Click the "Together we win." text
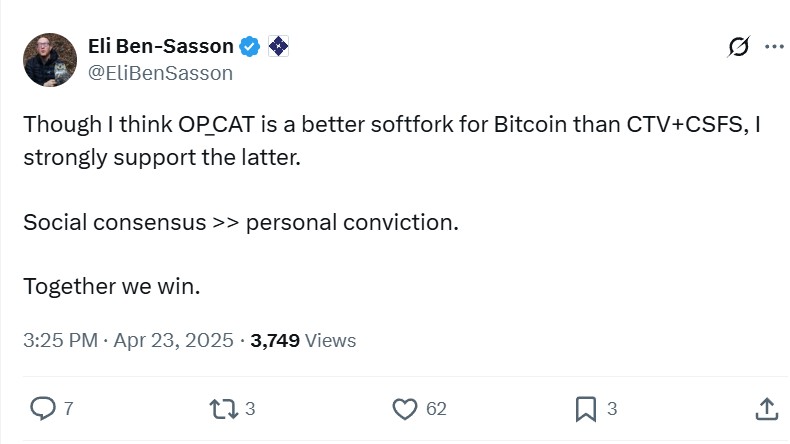 tap(112, 286)
